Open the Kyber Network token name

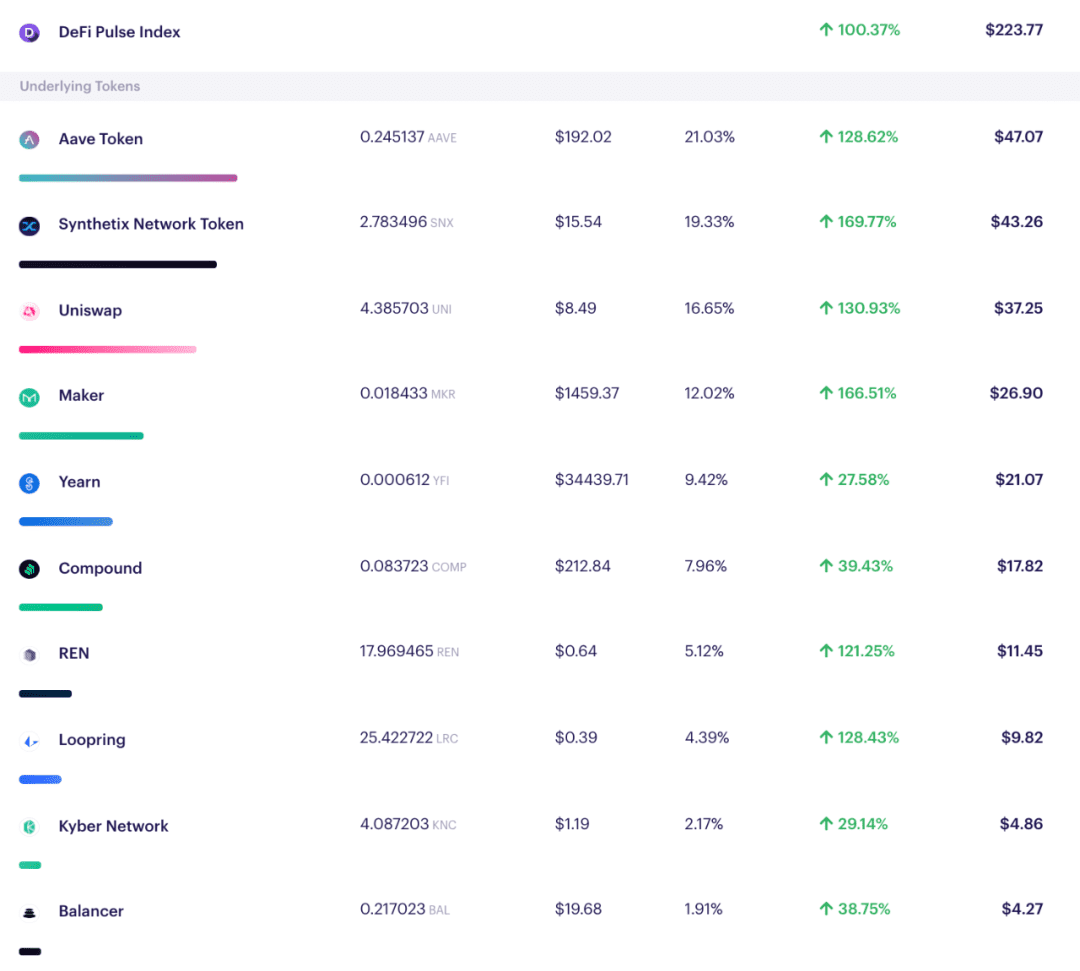coord(113,826)
